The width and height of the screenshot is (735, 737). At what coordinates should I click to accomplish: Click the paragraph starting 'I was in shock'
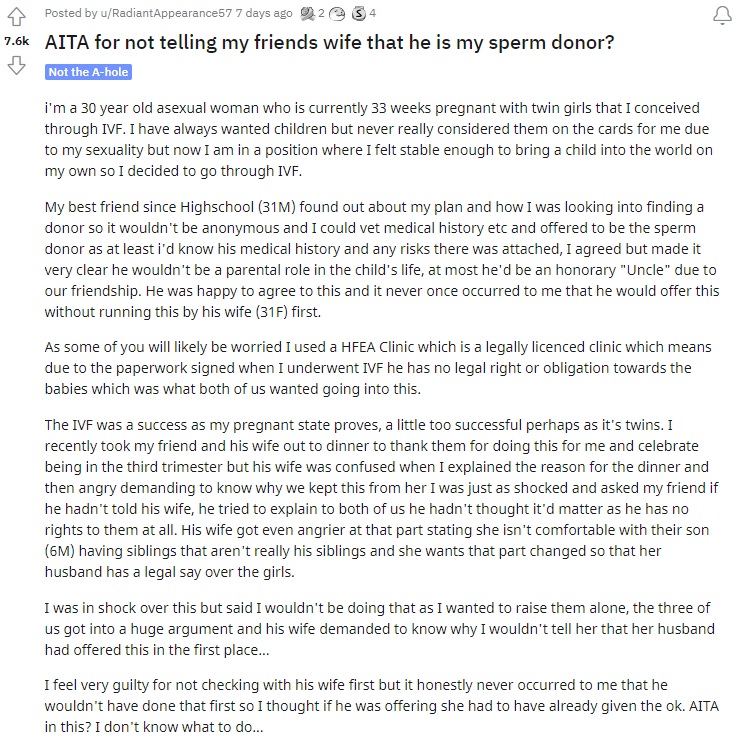(379, 628)
